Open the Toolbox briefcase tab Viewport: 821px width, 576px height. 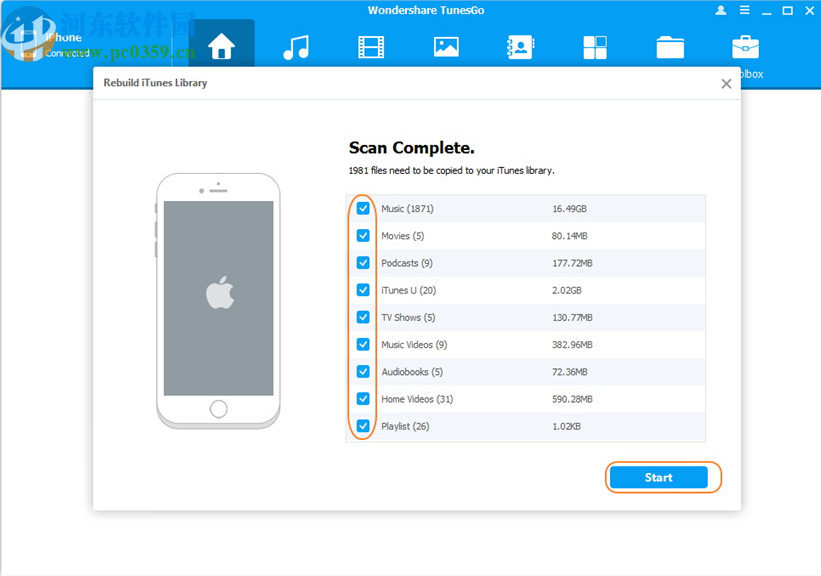pyautogui.click(x=746, y=47)
